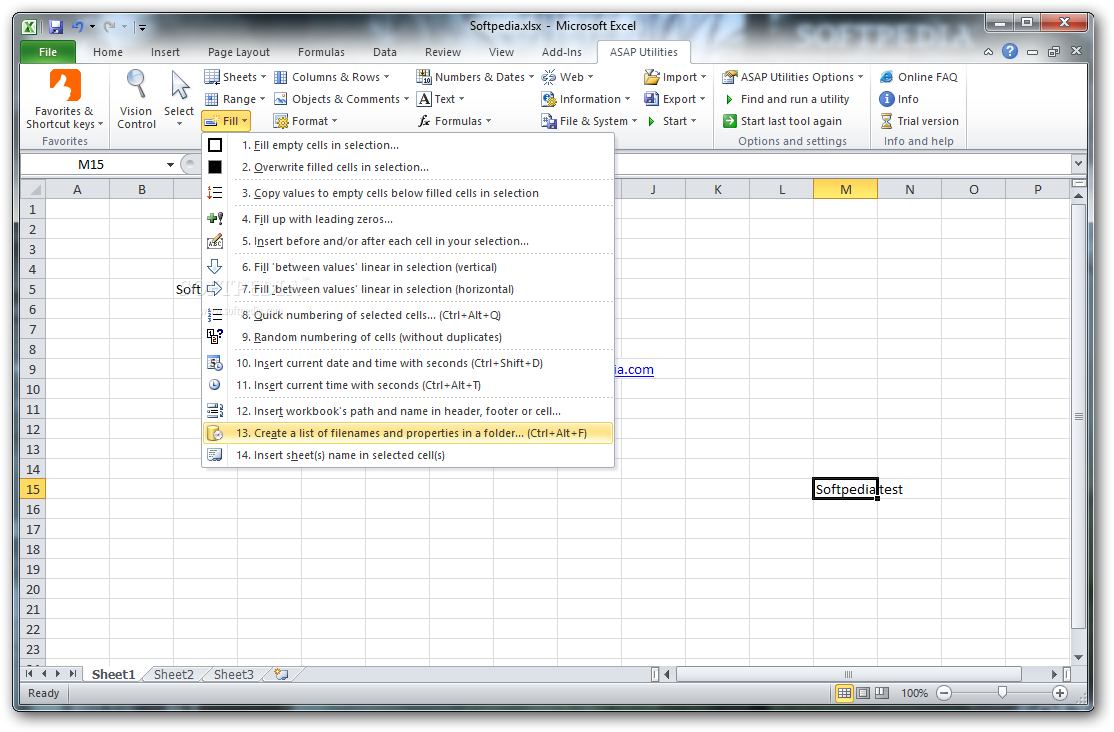Choose Insert before and/or after each cell
The image size is (1114, 732).
pyautogui.click(x=409, y=241)
